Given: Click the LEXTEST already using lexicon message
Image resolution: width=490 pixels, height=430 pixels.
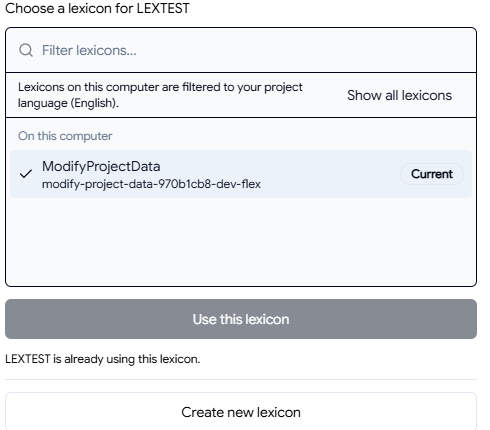Looking at the screenshot, I should click(x=103, y=359).
